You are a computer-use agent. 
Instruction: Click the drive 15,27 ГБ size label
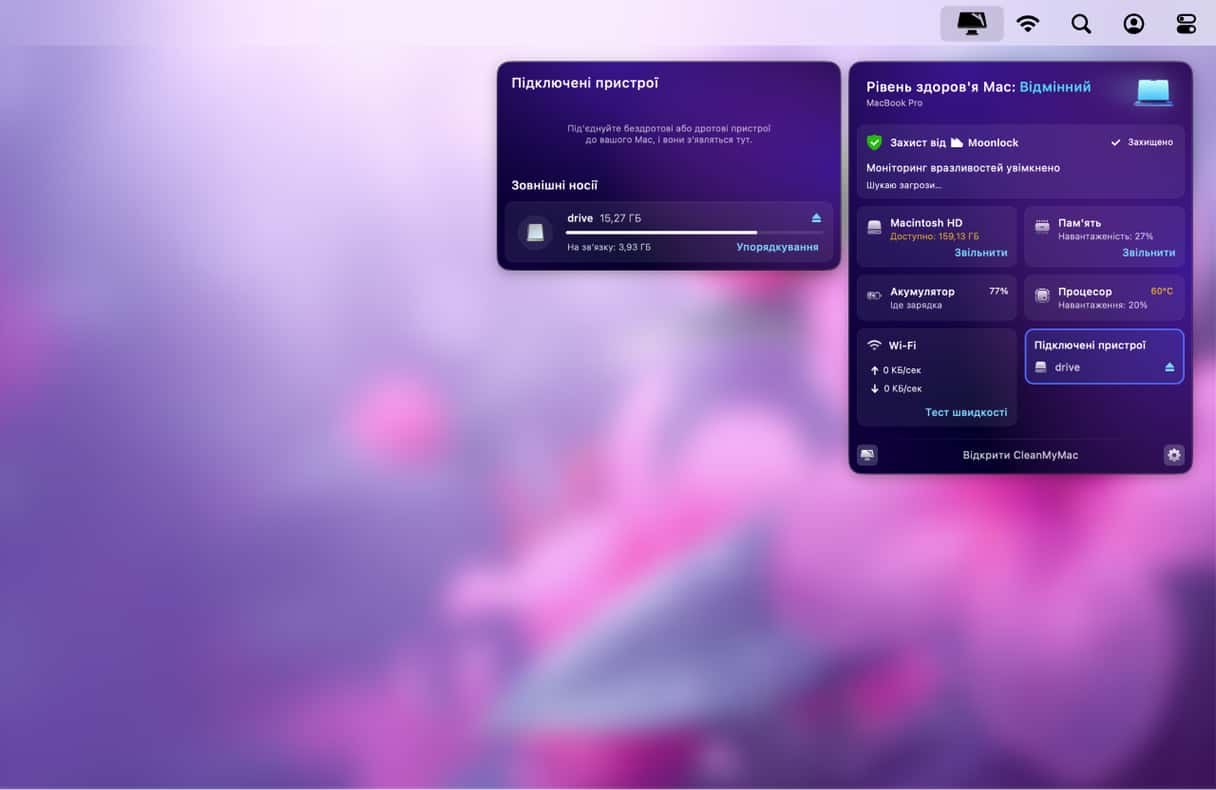(x=620, y=218)
